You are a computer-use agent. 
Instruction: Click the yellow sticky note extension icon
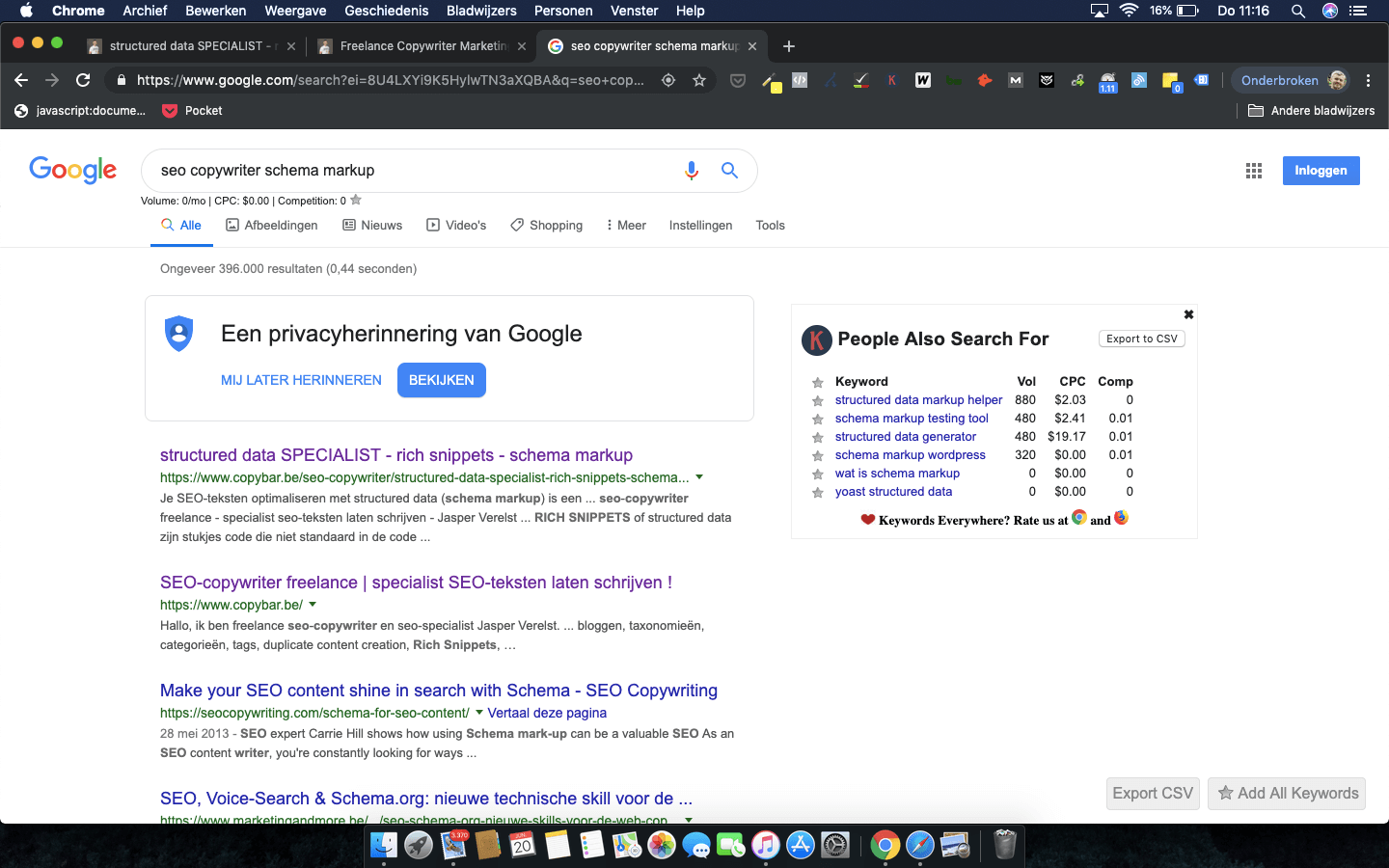(x=1171, y=82)
